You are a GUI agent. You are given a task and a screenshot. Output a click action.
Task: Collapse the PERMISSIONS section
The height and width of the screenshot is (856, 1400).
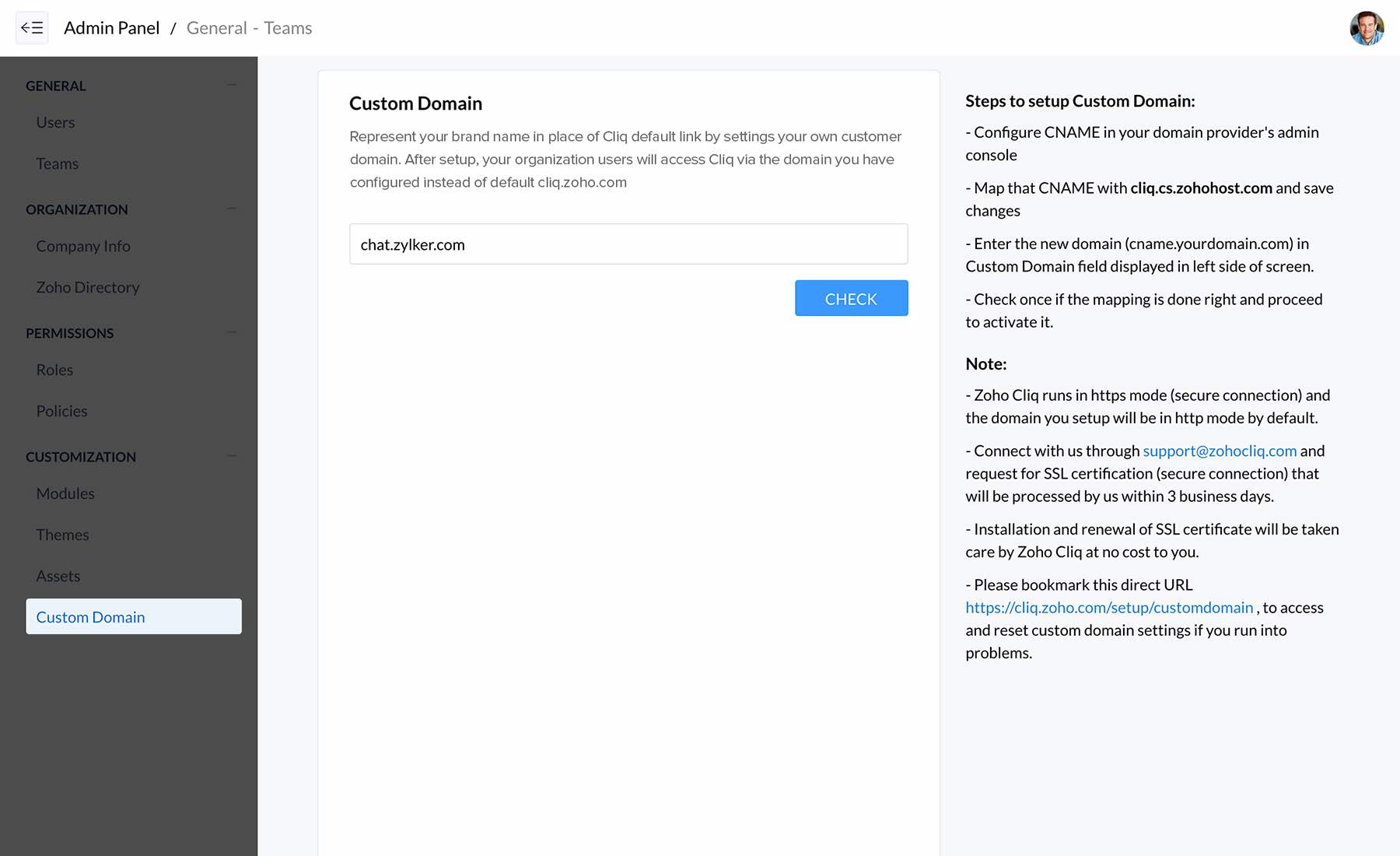[x=232, y=332]
